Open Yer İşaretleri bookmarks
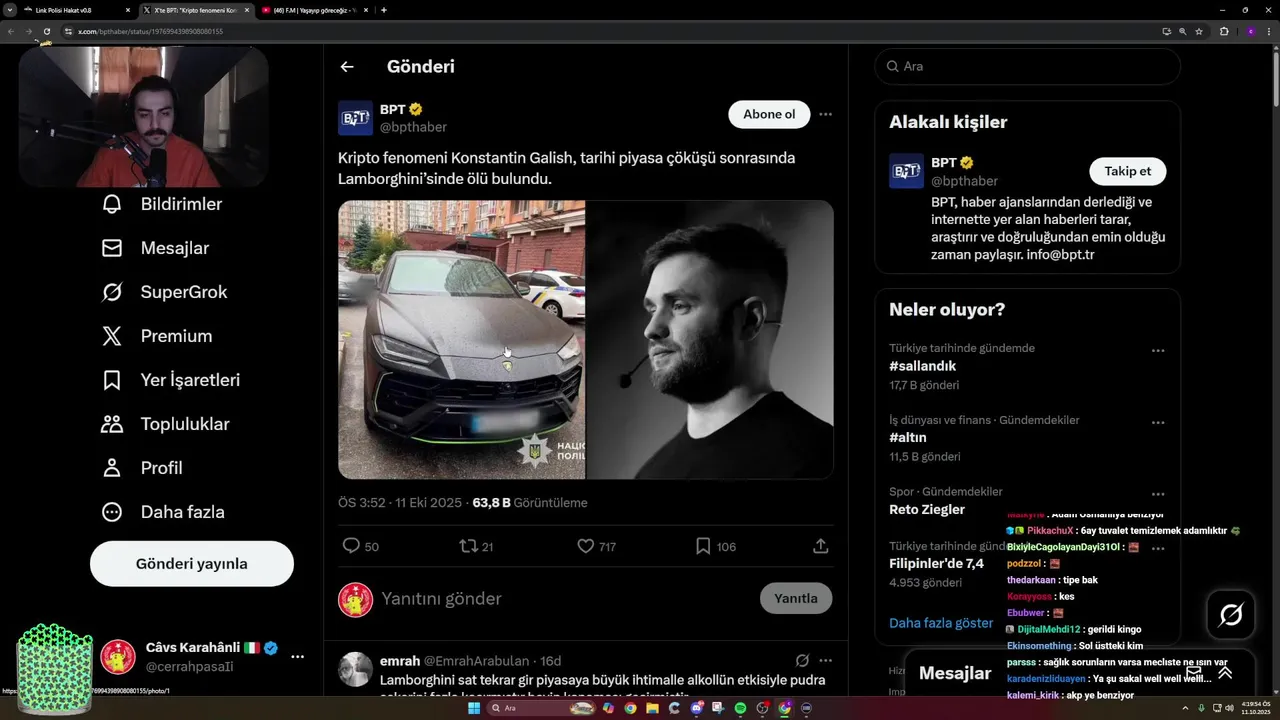The image size is (1280, 720). [170, 380]
